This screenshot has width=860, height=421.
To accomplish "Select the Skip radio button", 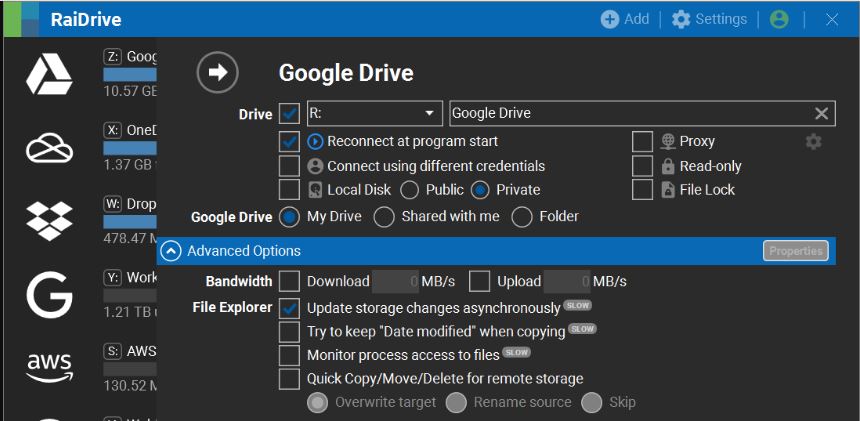I will tap(591, 403).
